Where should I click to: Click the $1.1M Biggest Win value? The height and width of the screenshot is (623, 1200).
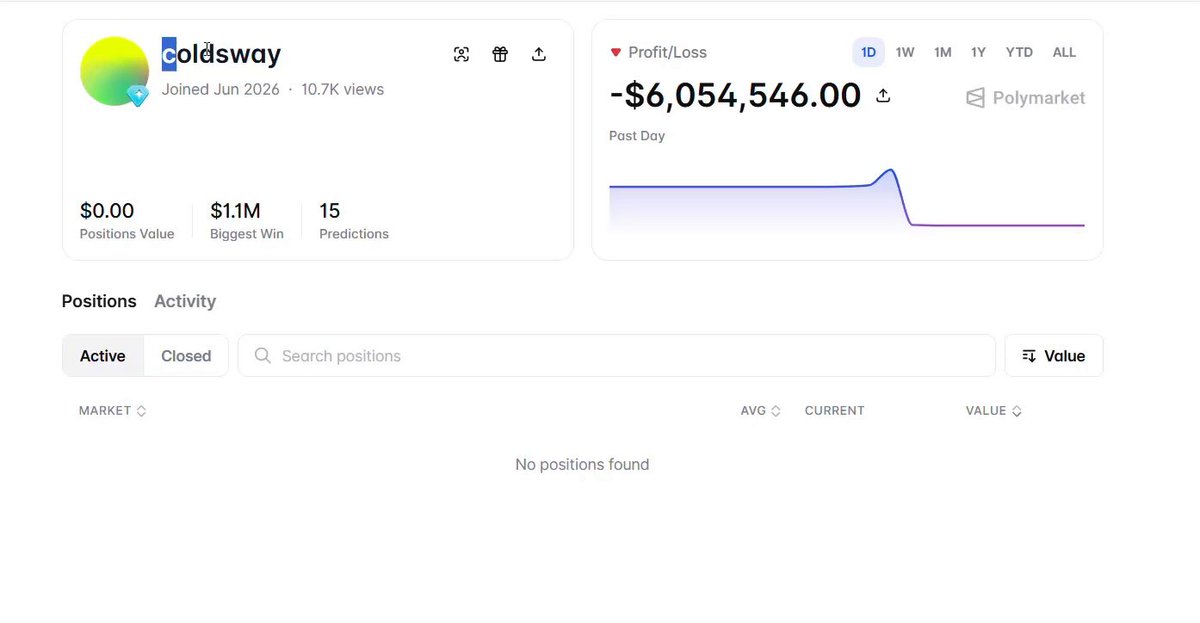coord(235,211)
